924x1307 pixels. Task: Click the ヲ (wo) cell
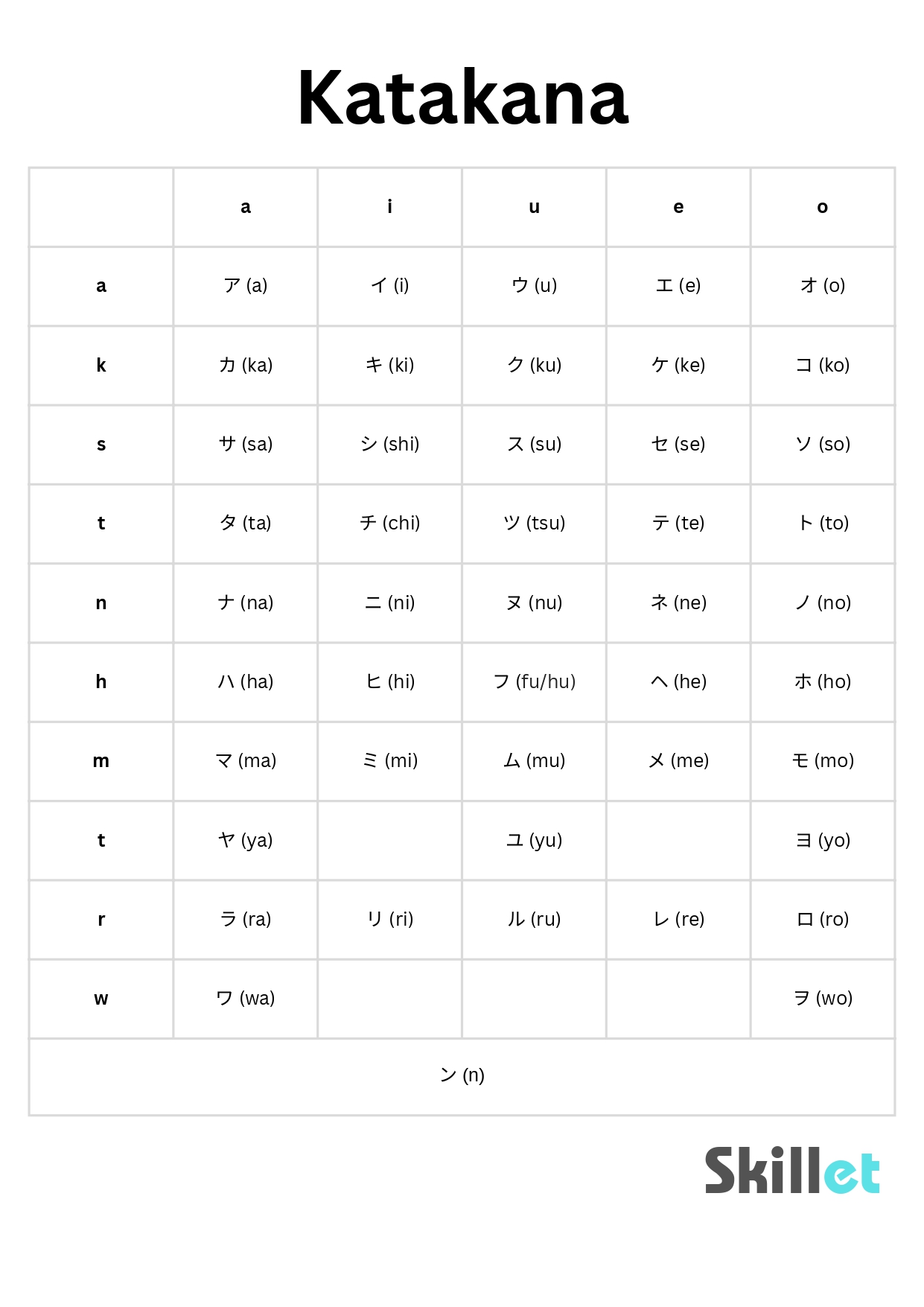pyautogui.click(x=823, y=999)
